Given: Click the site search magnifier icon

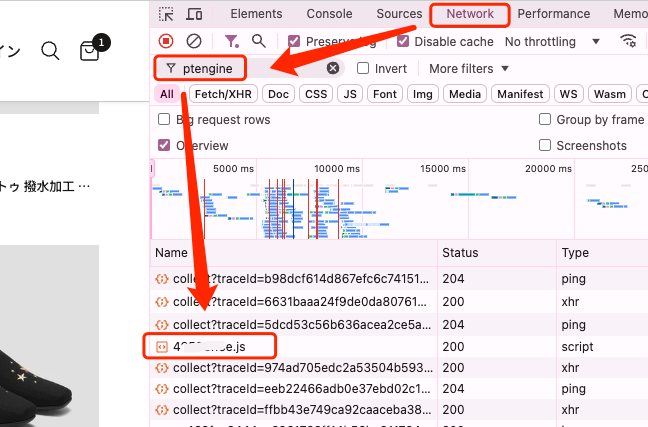Looking at the screenshot, I should pos(50,50).
